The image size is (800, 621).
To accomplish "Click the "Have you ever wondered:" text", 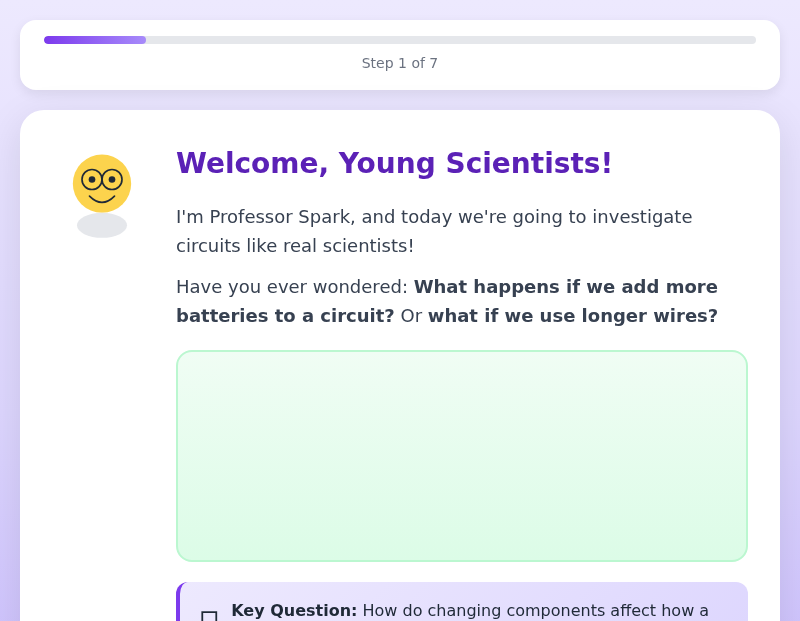I will (292, 287).
